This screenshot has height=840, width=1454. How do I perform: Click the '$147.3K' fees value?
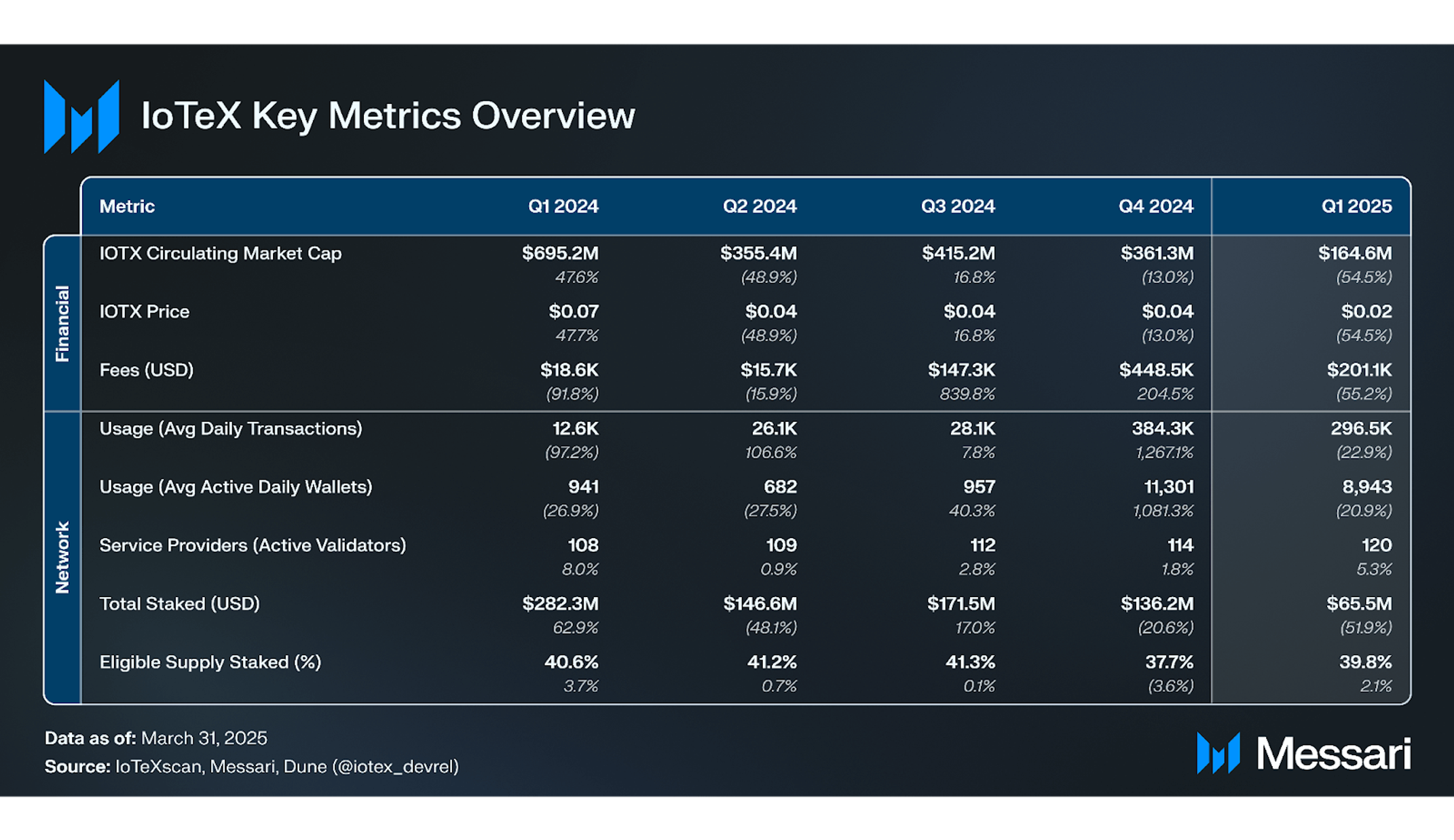click(x=961, y=370)
